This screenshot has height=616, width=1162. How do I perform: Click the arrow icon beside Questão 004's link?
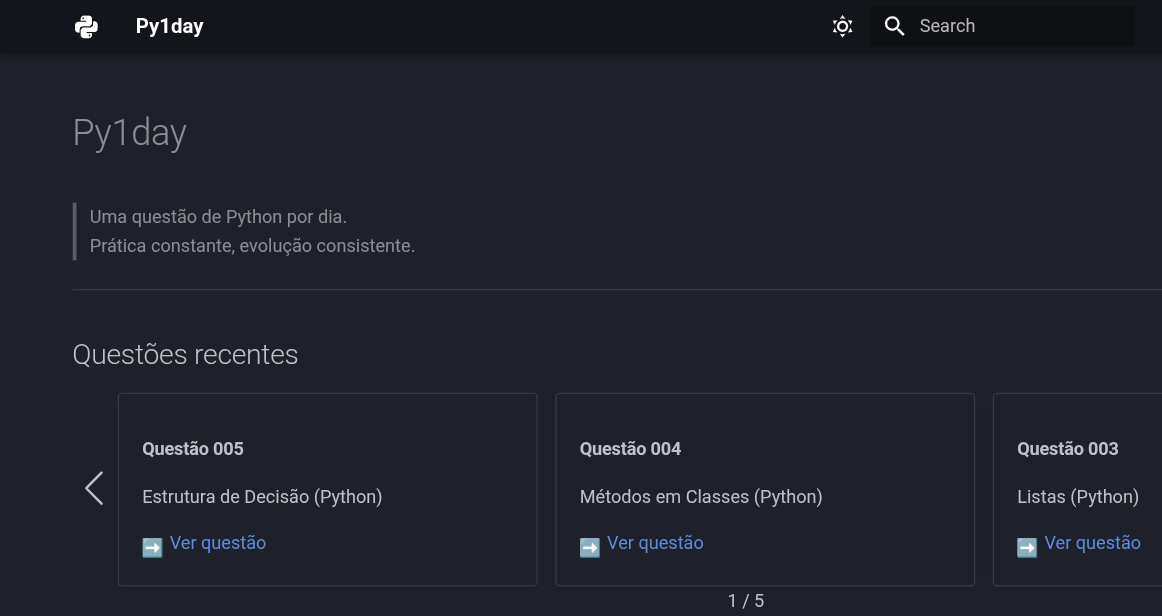tap(589, 547)
